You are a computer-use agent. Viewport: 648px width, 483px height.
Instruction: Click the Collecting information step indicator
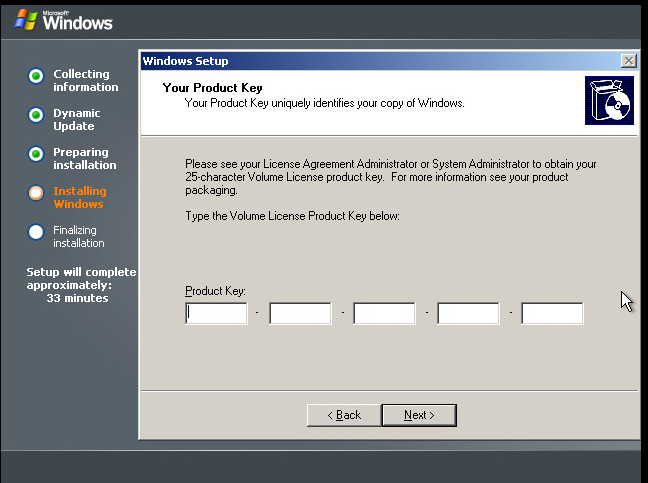(36, 75)
